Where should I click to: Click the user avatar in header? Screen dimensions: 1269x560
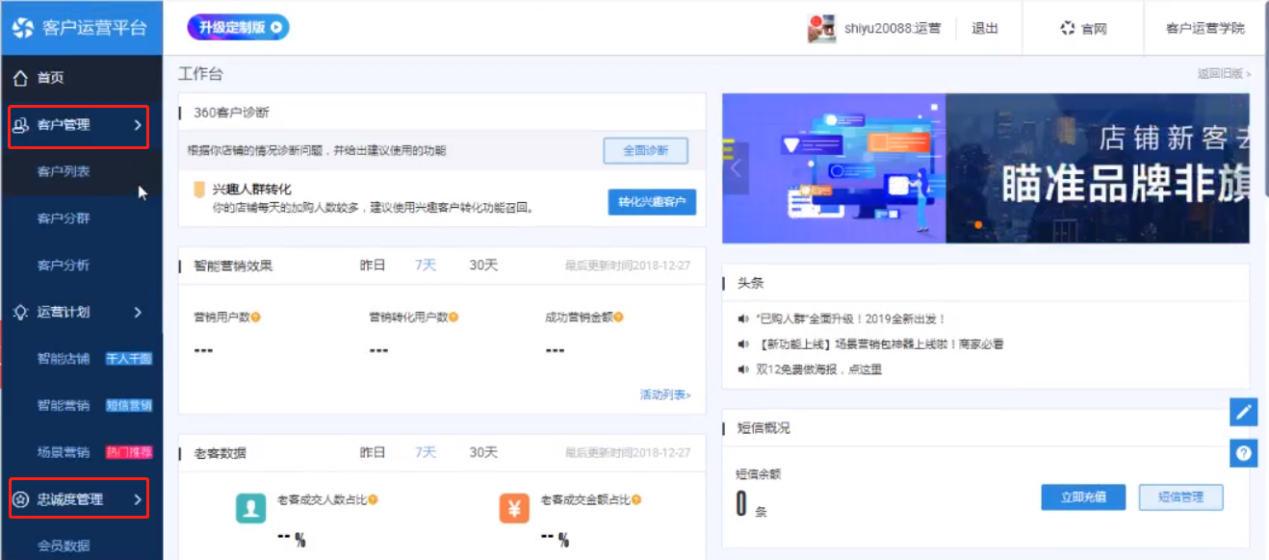[821, 28]
